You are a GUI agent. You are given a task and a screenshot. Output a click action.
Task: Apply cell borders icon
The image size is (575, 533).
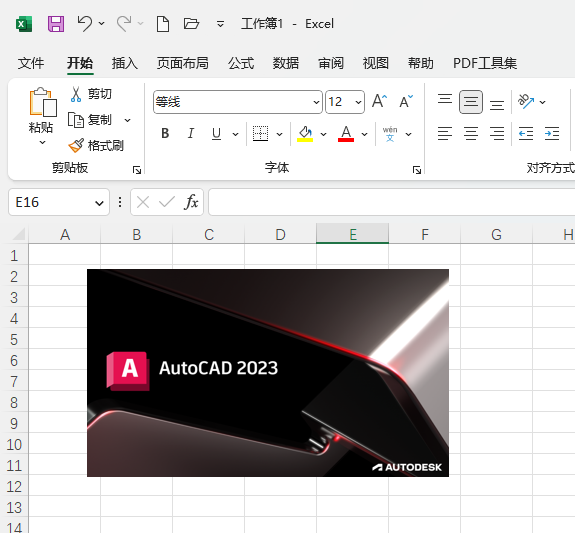click(260, 134)
